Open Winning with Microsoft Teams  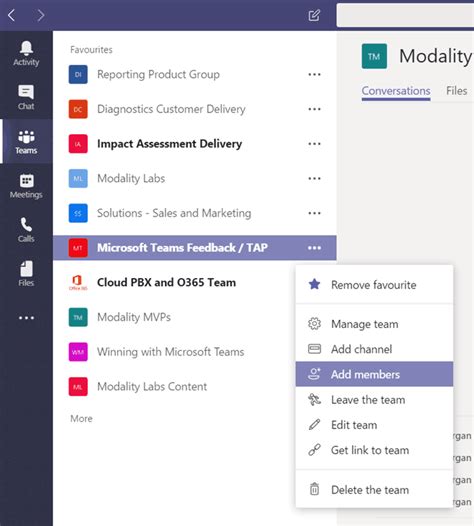(x=170, y=352)
